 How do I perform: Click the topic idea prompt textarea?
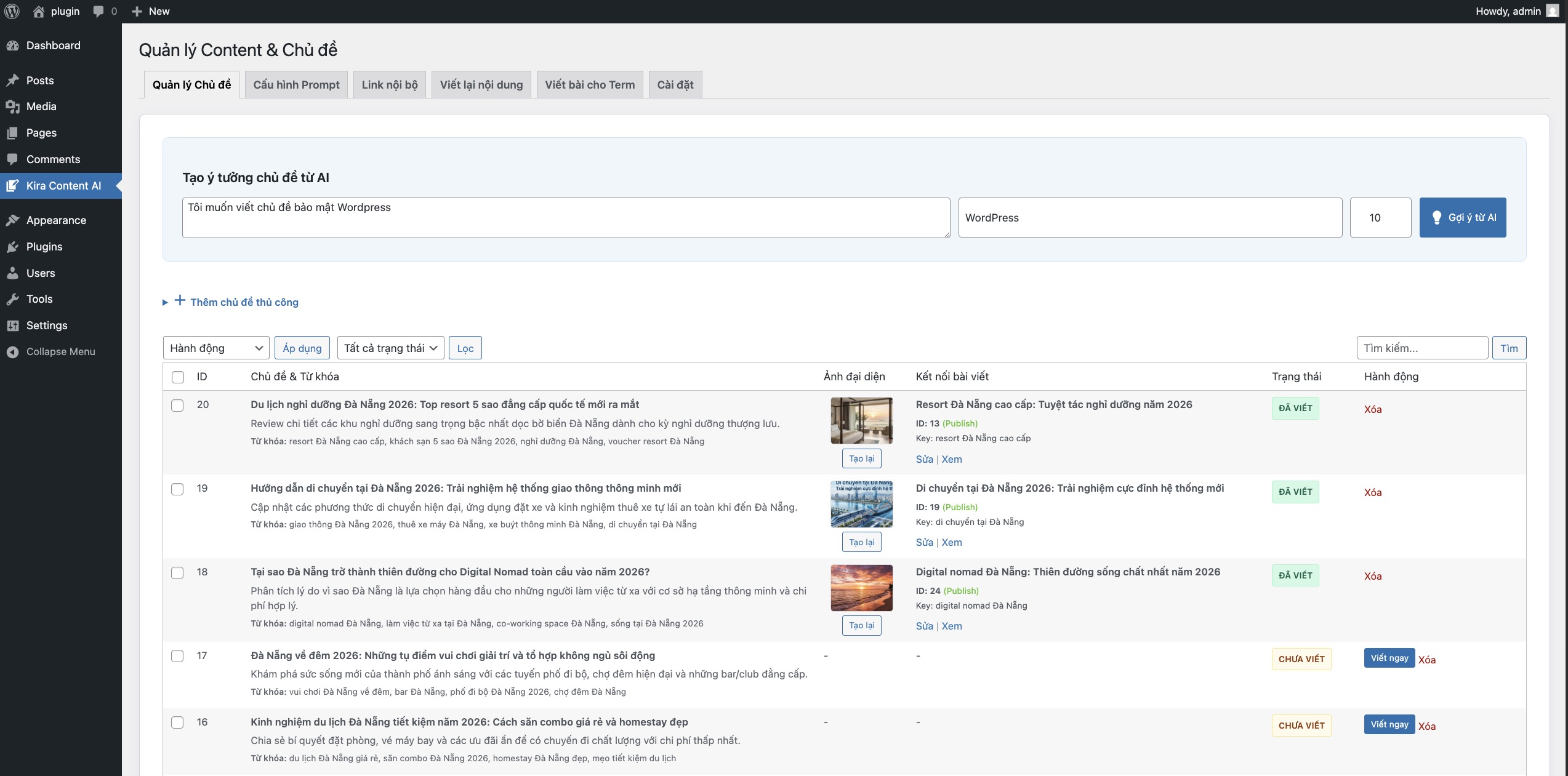566,217
